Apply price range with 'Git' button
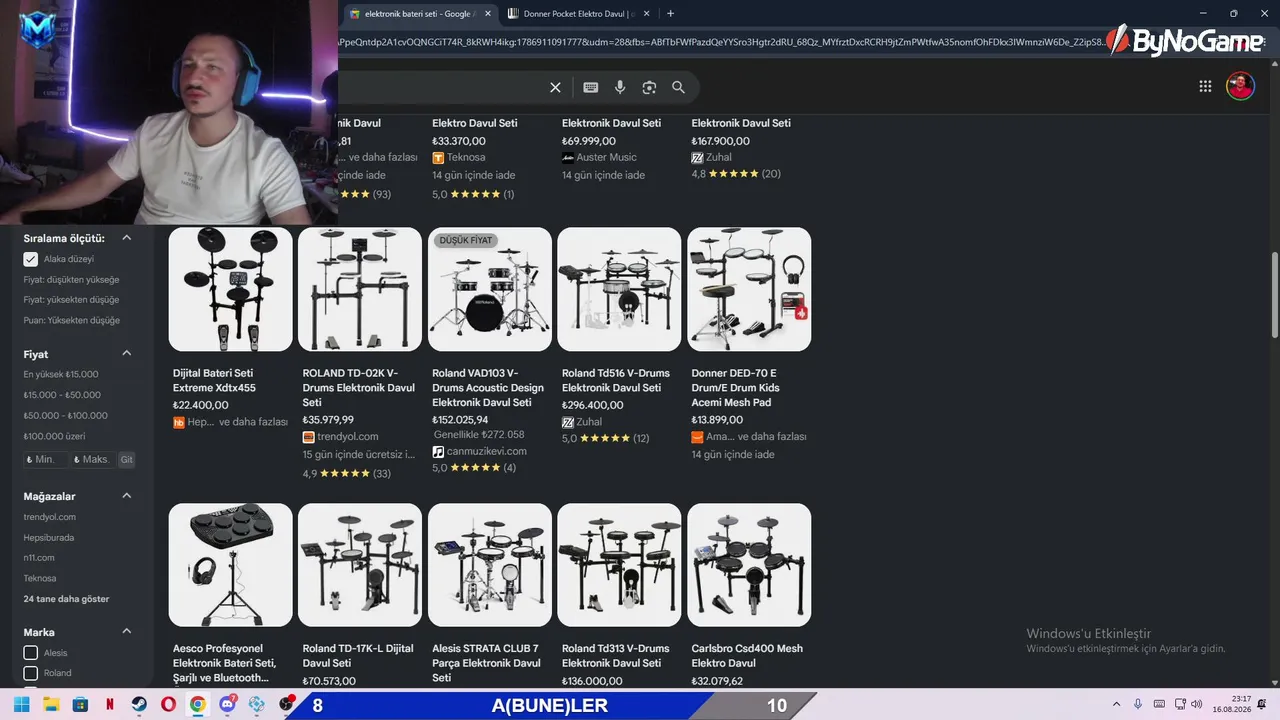 [x=126, y=460]
